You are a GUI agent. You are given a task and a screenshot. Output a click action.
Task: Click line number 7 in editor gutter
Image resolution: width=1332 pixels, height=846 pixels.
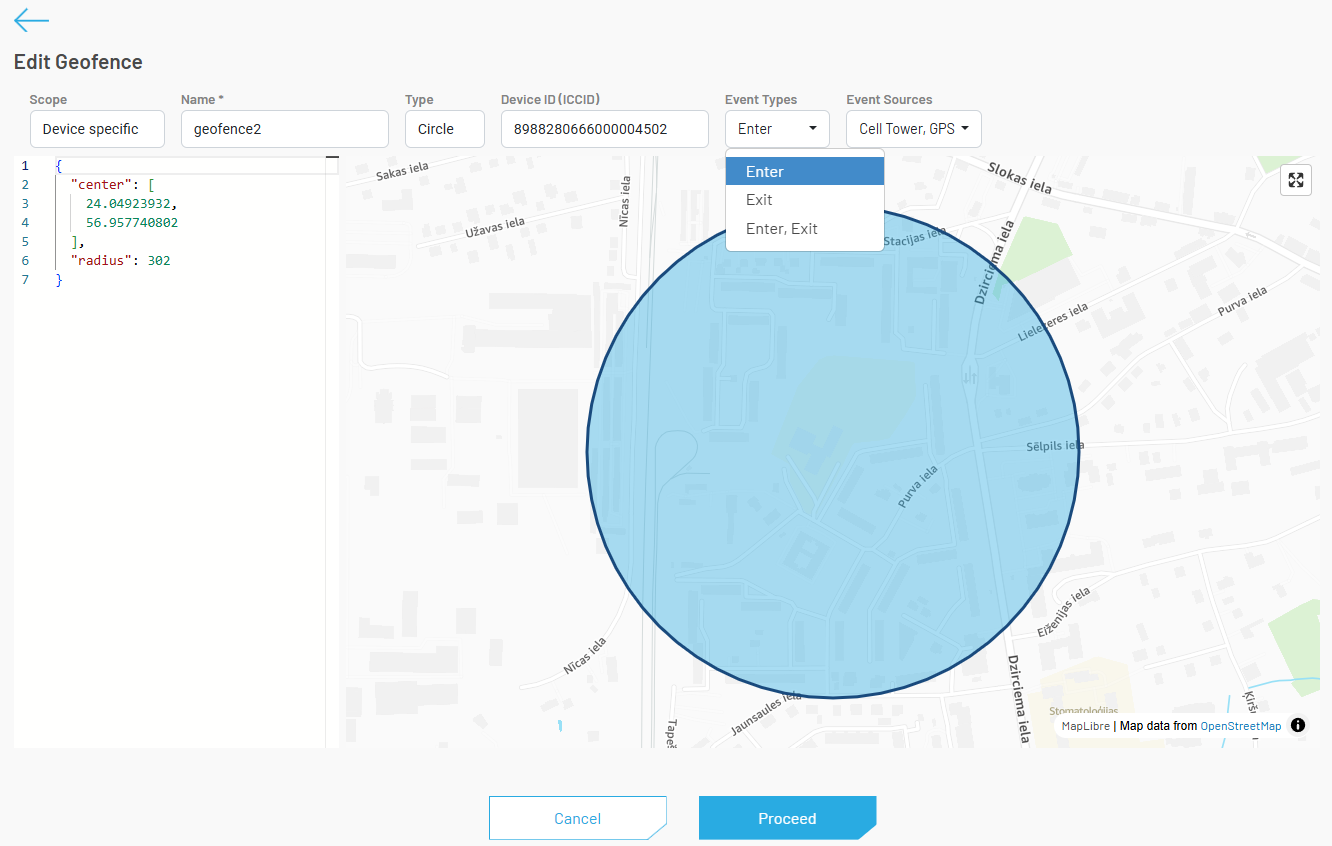tap(25, 279)
